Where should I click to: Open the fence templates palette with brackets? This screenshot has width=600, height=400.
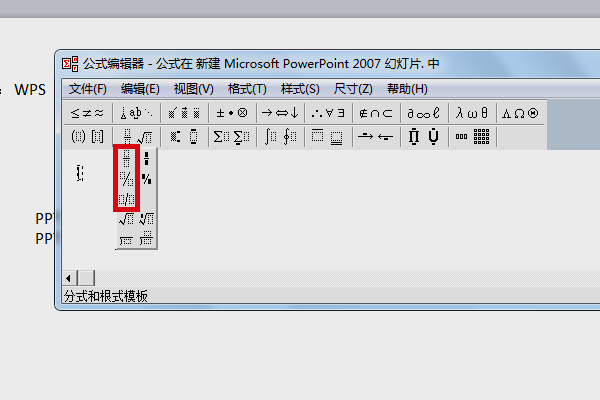click(88, 136)
